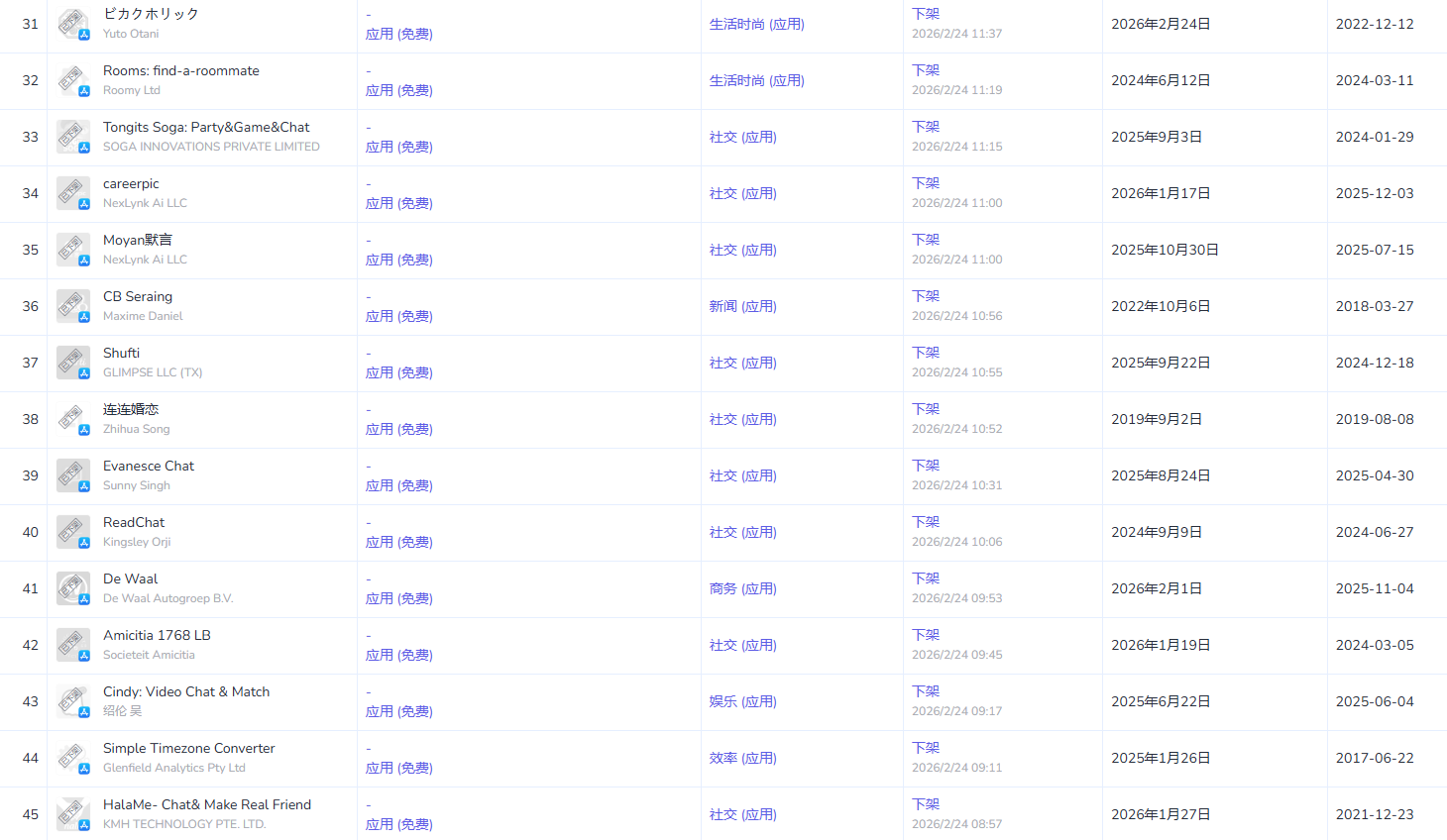Select the Cindy: Video Chat & Match icon

(x=73, y=701)
